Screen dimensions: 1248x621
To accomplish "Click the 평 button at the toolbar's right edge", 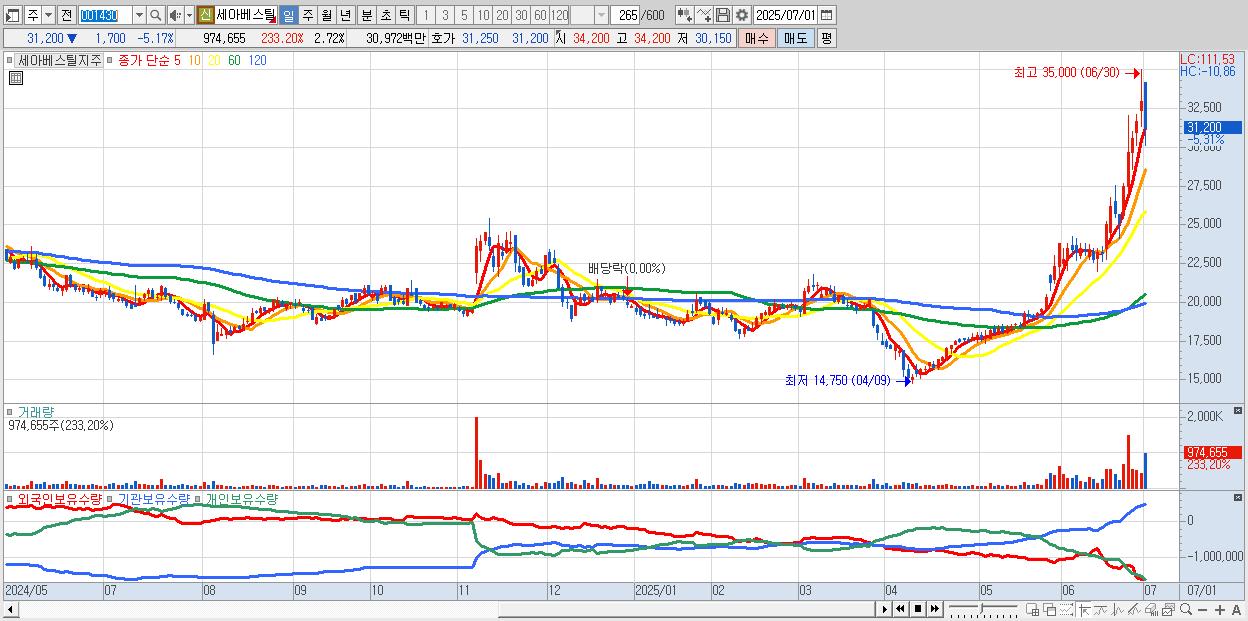I will (826, 38).
